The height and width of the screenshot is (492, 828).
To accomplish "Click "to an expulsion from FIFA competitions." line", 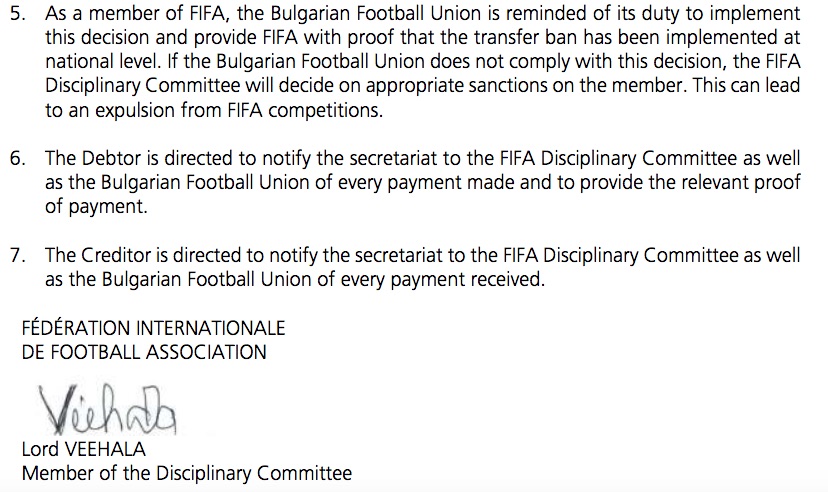I will (x=214, y=110).
